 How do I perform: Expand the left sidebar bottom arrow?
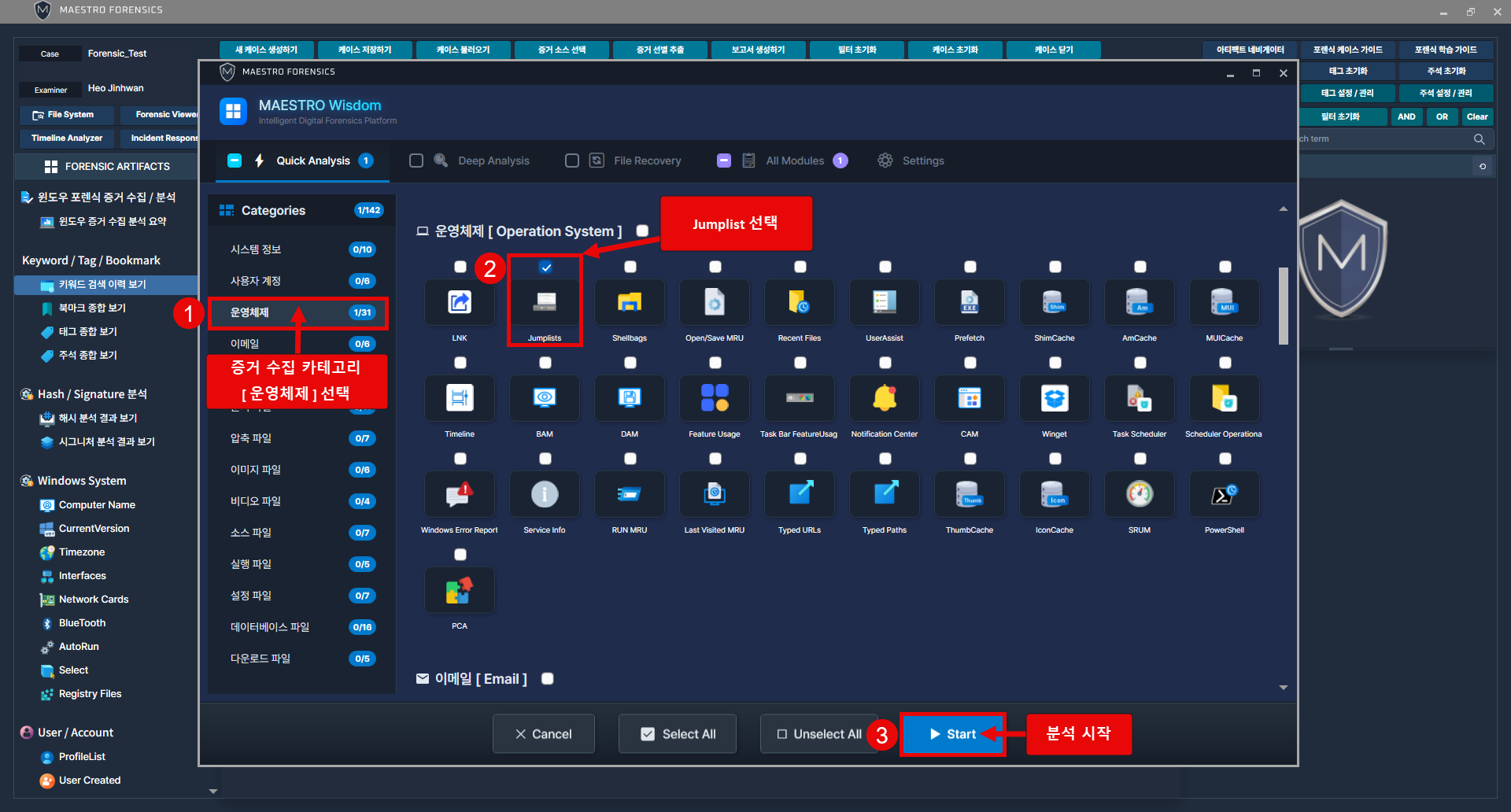[212, 792]
